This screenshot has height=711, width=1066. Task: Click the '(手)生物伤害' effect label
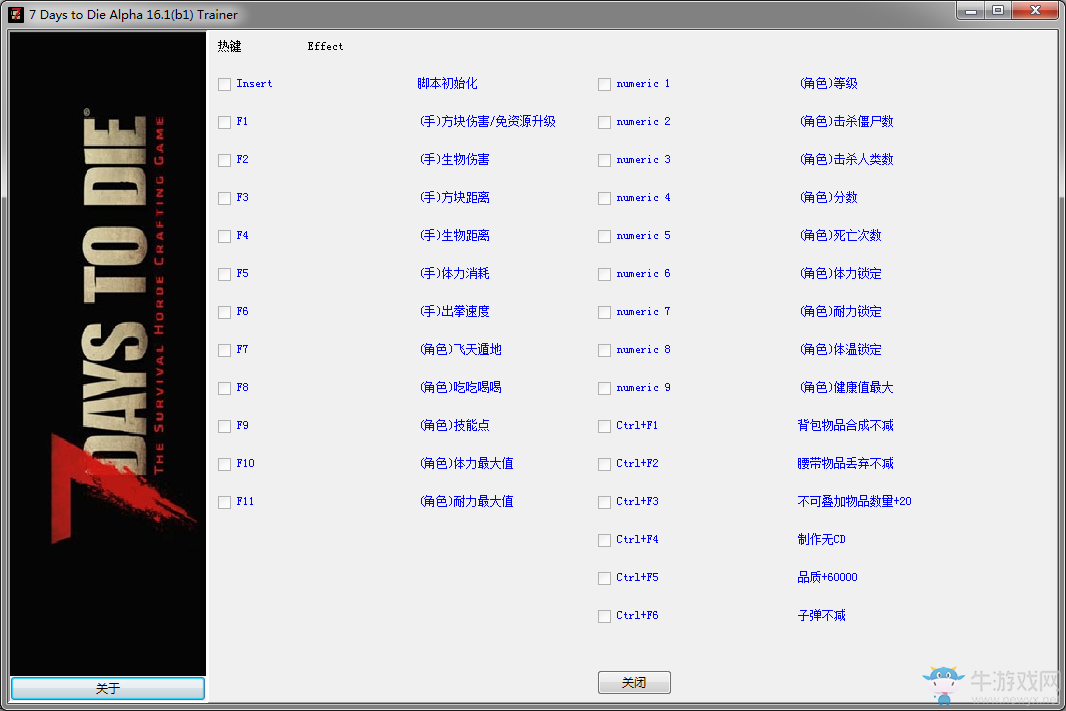click(x=455, y=160)
